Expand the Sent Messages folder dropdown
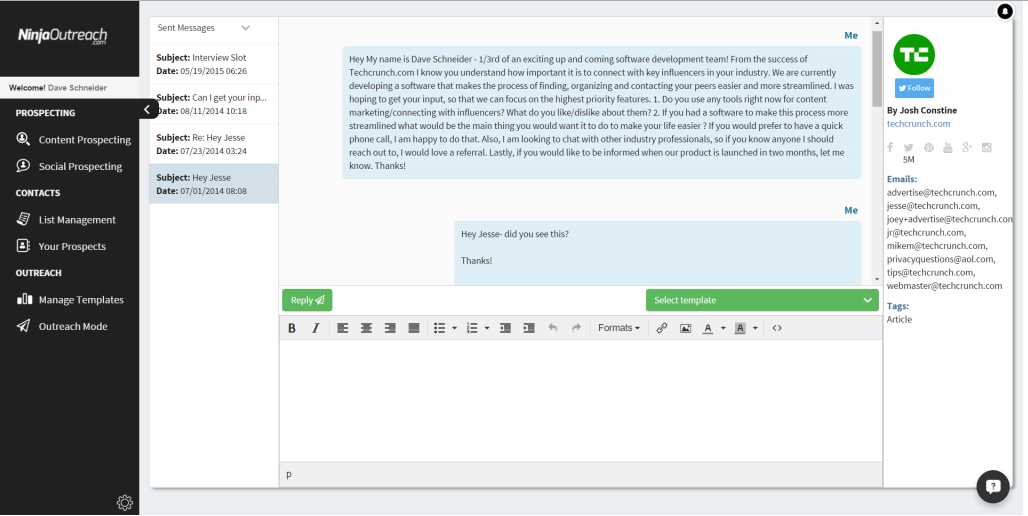 tap(246, 28)
